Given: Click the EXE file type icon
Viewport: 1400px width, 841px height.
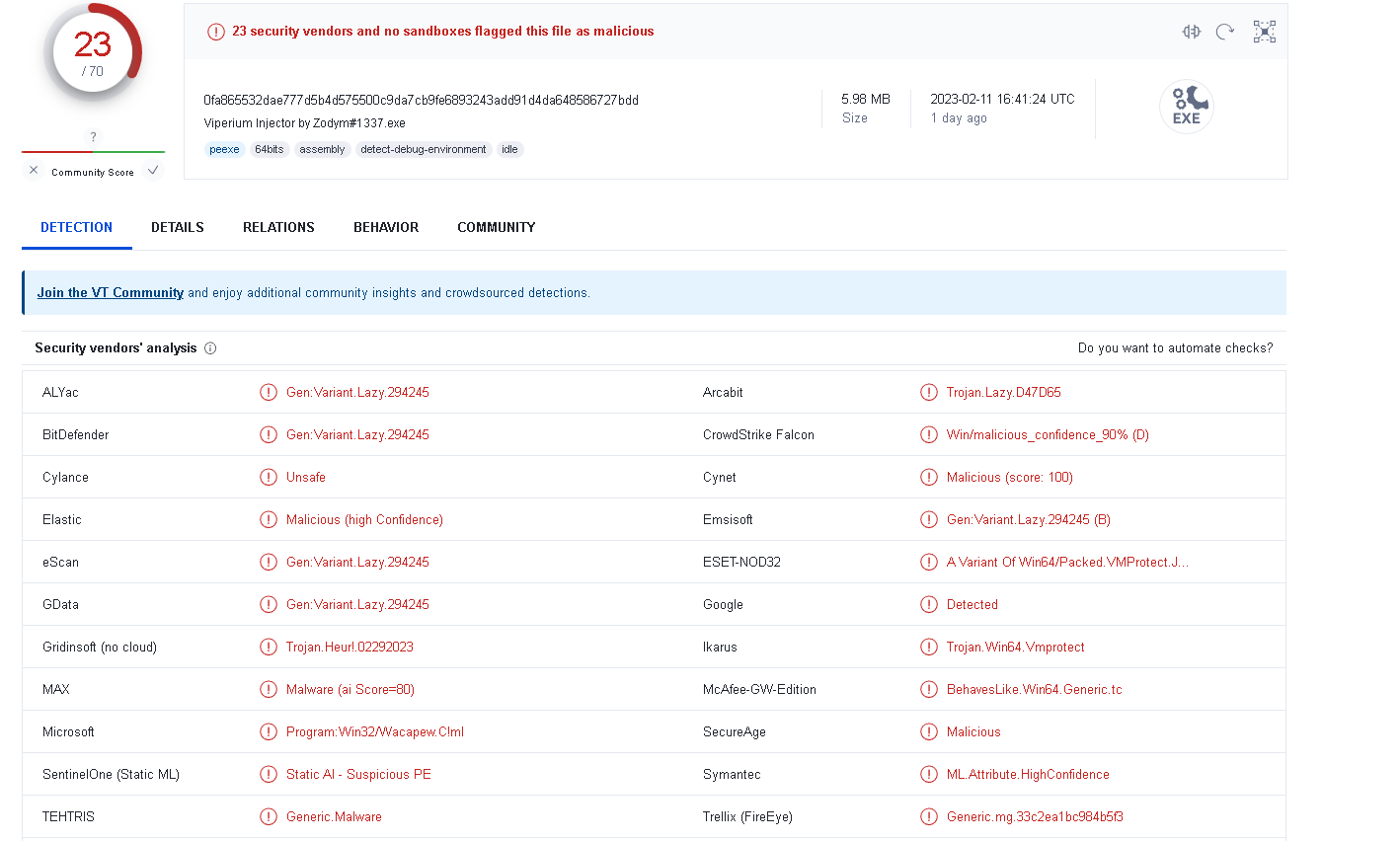Looking at the screenshot, I should [x=1186, y=106].
